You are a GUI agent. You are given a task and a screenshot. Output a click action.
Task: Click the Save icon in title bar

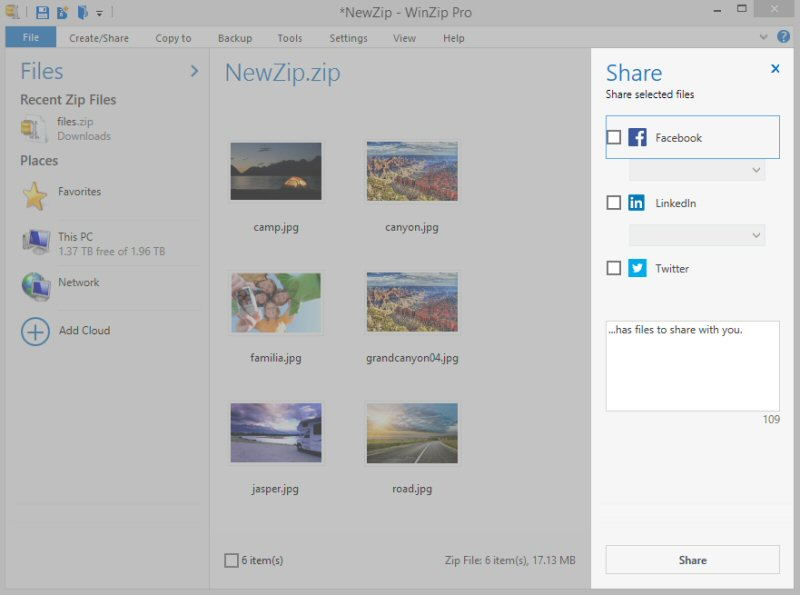(42, 13)
